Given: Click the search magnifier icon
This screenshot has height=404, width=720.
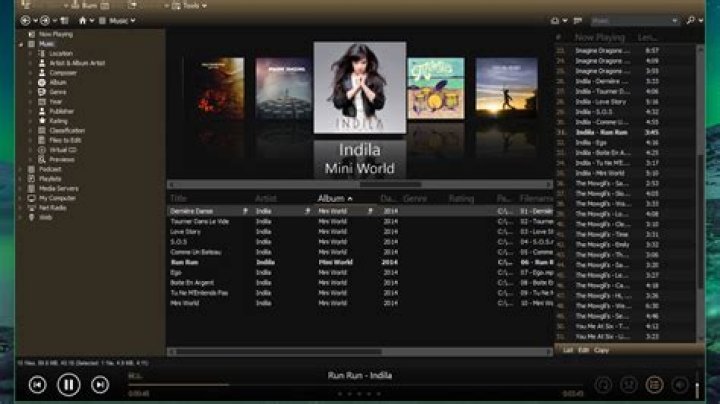Looking at the screenshot, I should tap(690, 20).
